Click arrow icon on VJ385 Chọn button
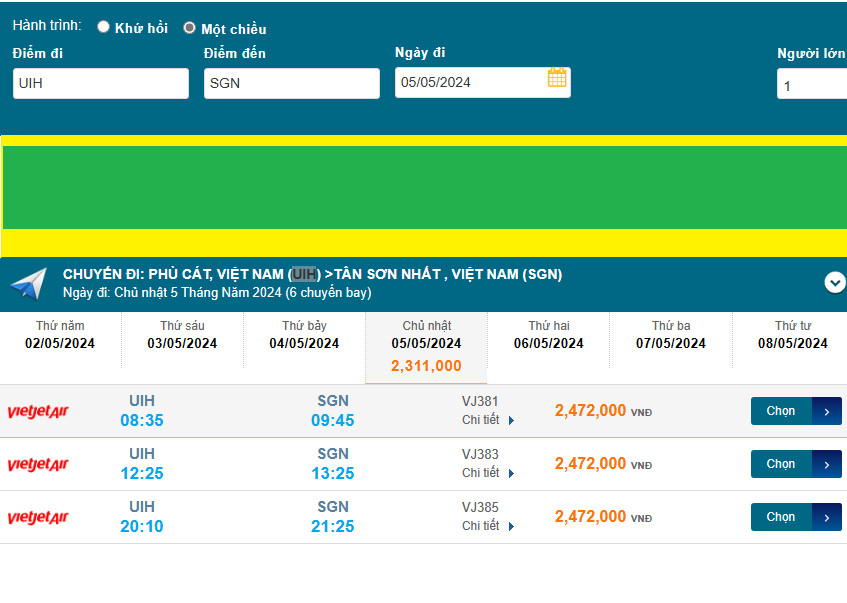Screen dimensions: 847x603 coord(827,517)
